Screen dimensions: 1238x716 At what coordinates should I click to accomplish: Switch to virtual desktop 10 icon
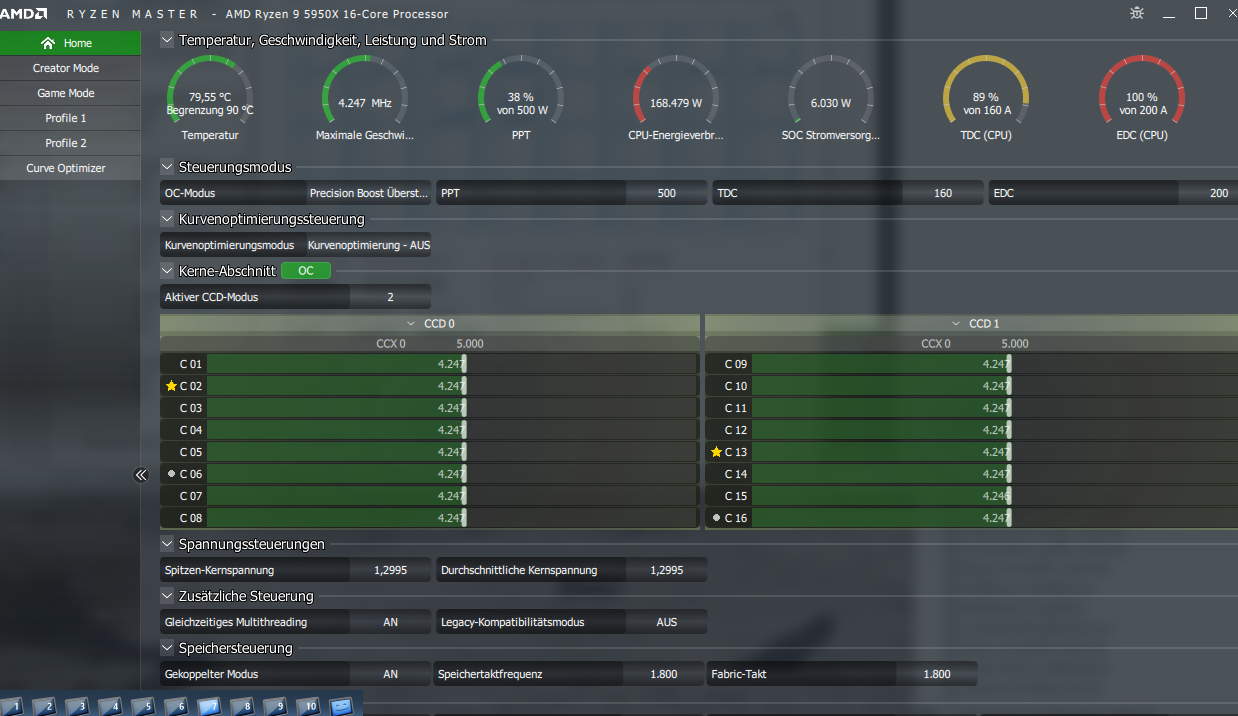(x=308, y=706)
